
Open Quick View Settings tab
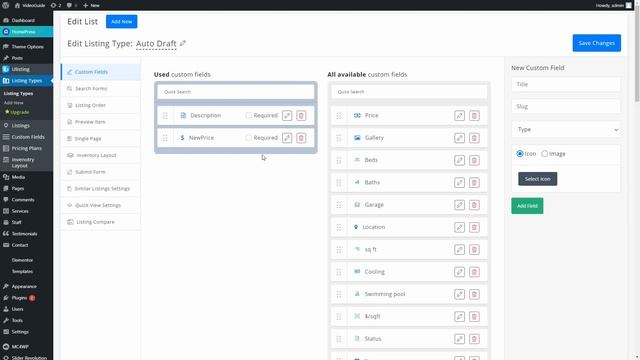point(101,205)
